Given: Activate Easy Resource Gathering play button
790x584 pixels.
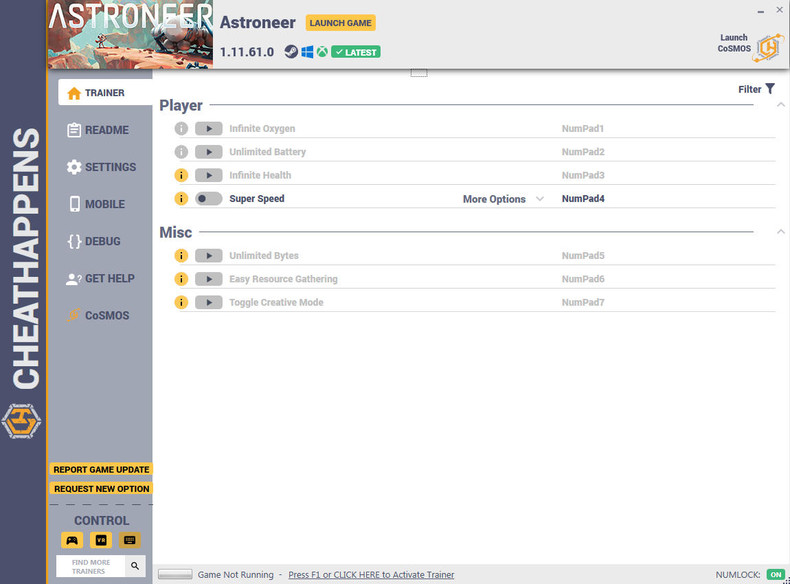Looking at the screenshot, I should pyautogui.click(x=209, y=279).
